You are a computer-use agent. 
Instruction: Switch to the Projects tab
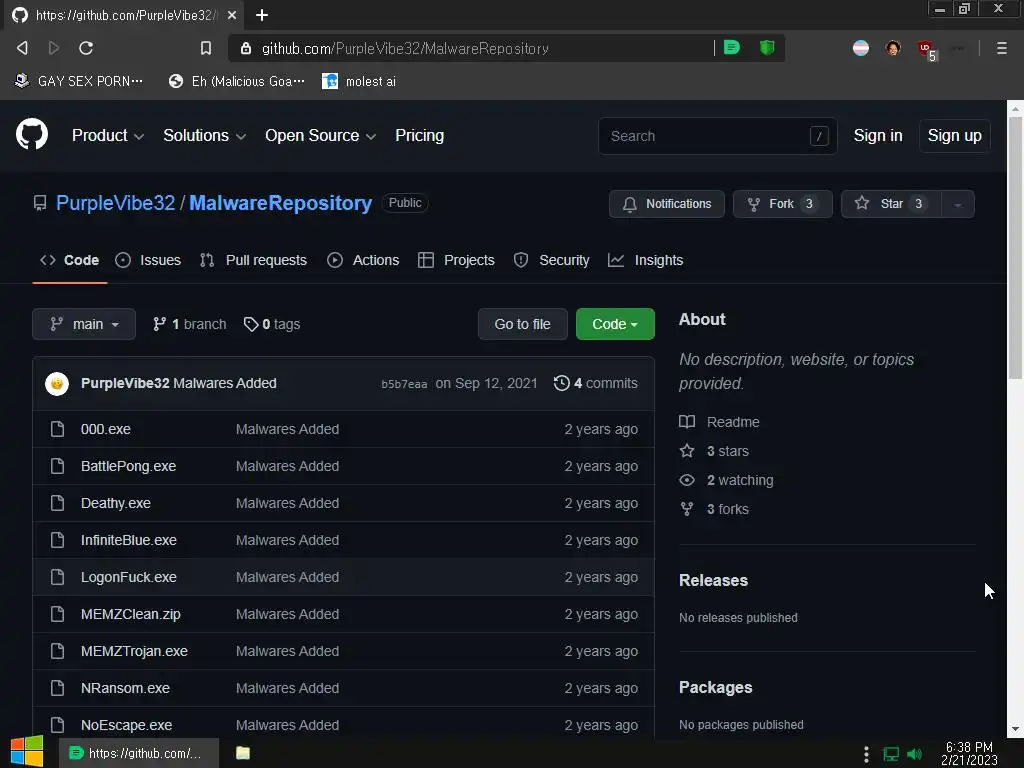click(456, 260)
